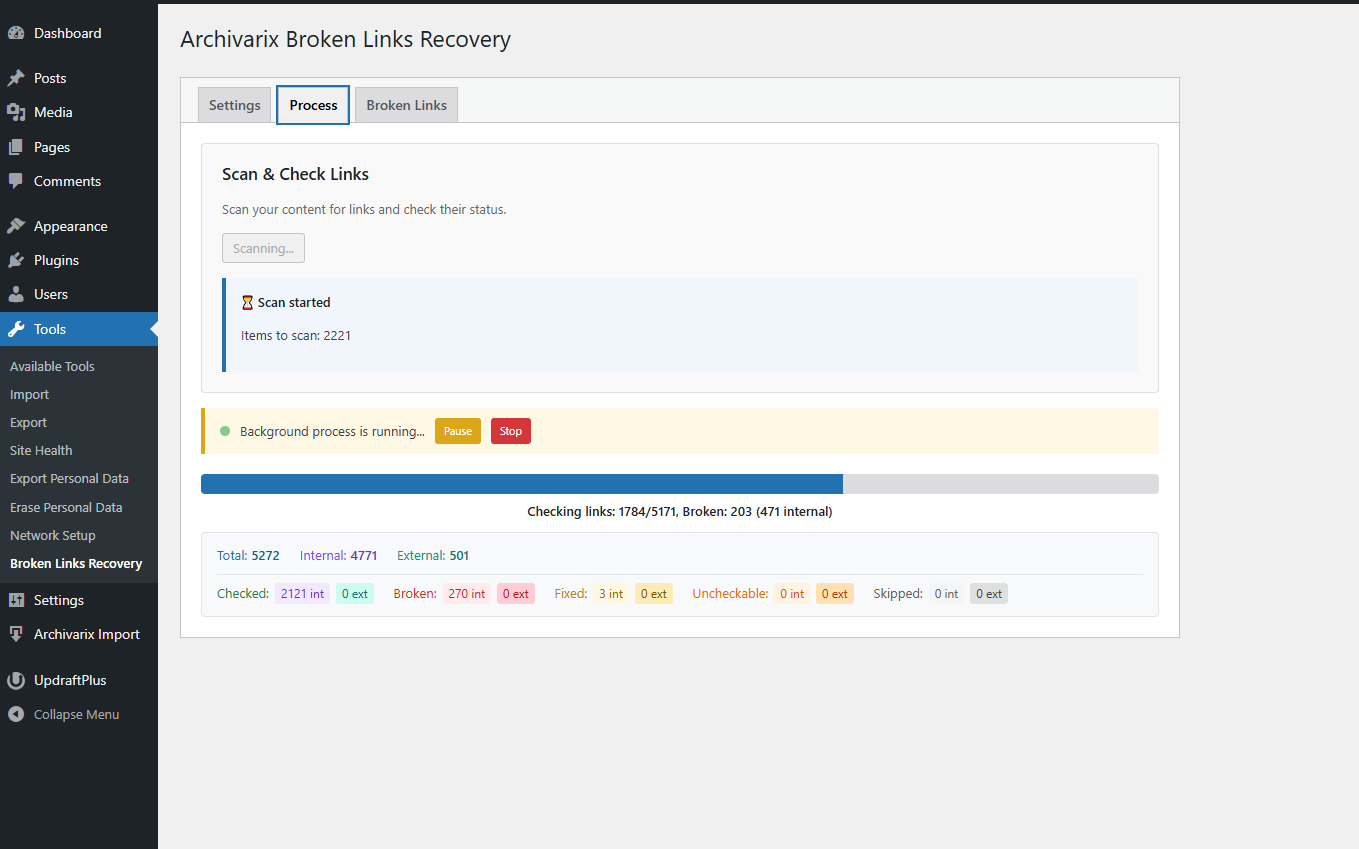Click the scan progress bar
This screenshot has height=849, width=1359.
coord(680,483)
